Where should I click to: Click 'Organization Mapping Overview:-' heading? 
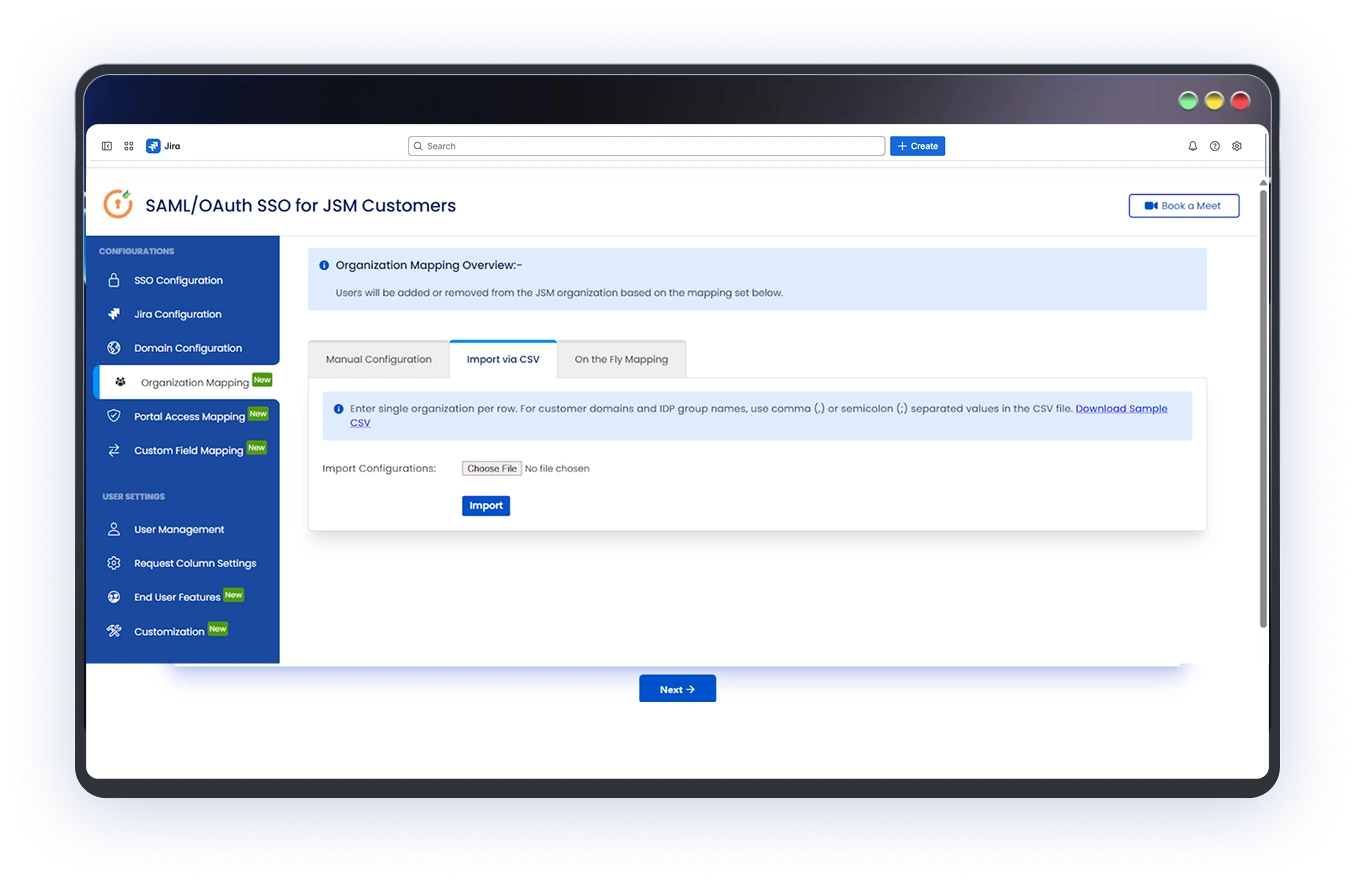[429, 265]
